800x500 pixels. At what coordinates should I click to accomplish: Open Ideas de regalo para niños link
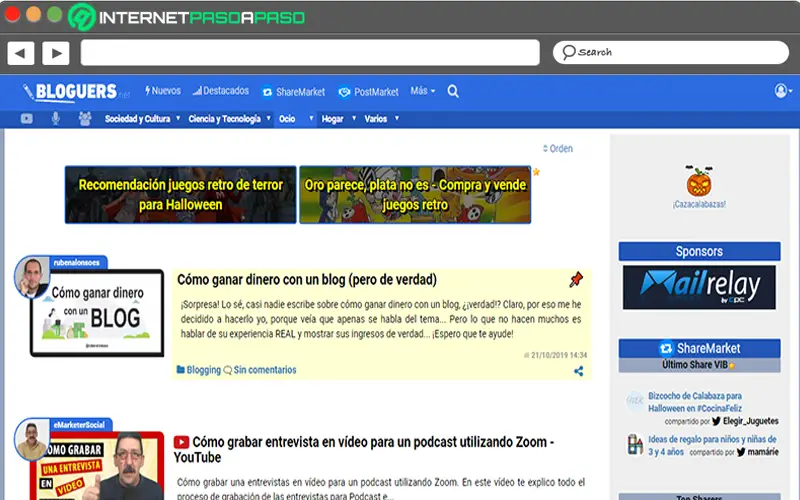pyautogui.click(x=712, y=445)
